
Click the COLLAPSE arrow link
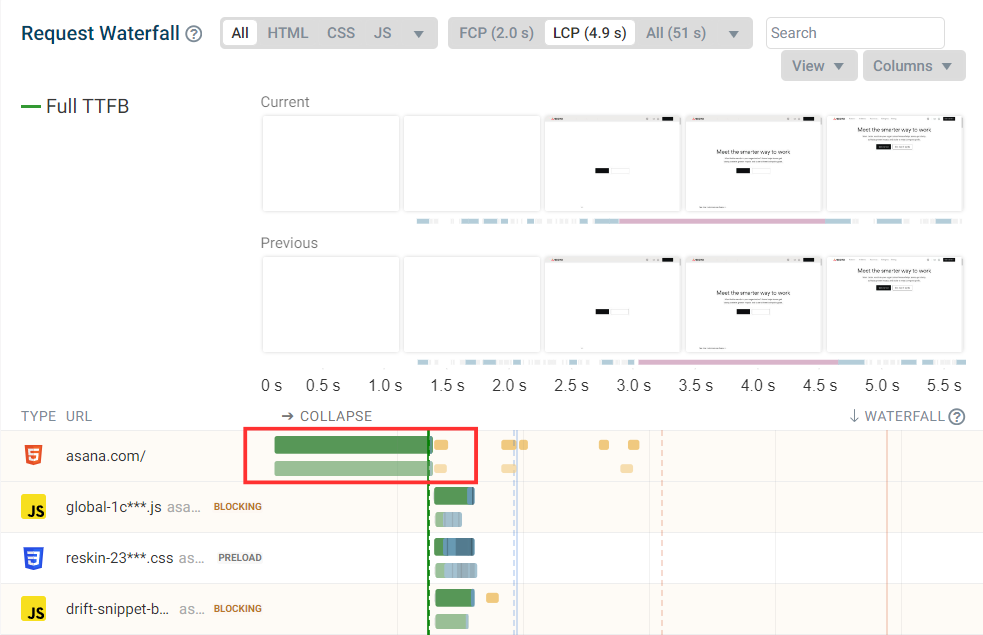click(x=327, y=416)
